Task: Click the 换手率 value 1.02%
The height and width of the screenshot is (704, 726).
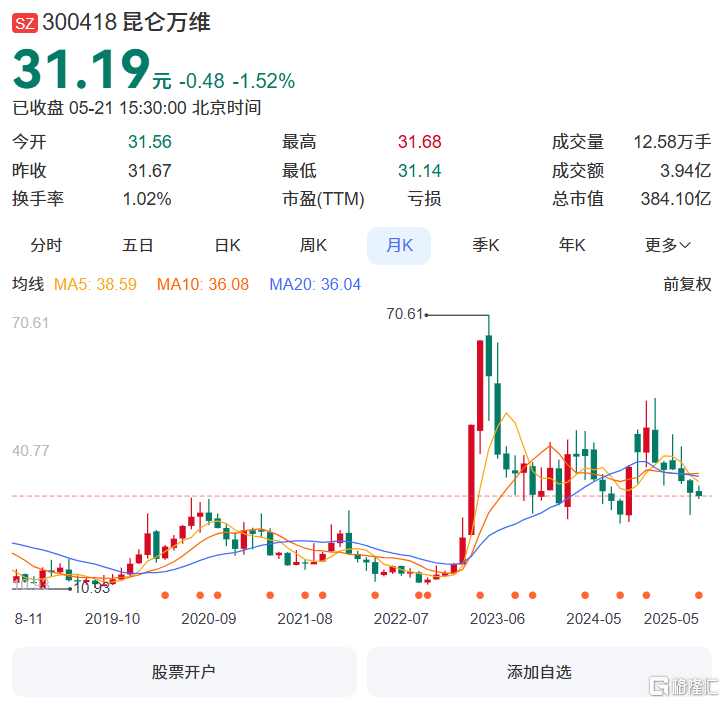Action: 147,199
